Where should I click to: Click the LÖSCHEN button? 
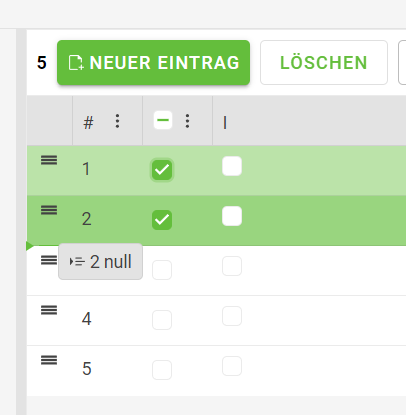[324, 63]
